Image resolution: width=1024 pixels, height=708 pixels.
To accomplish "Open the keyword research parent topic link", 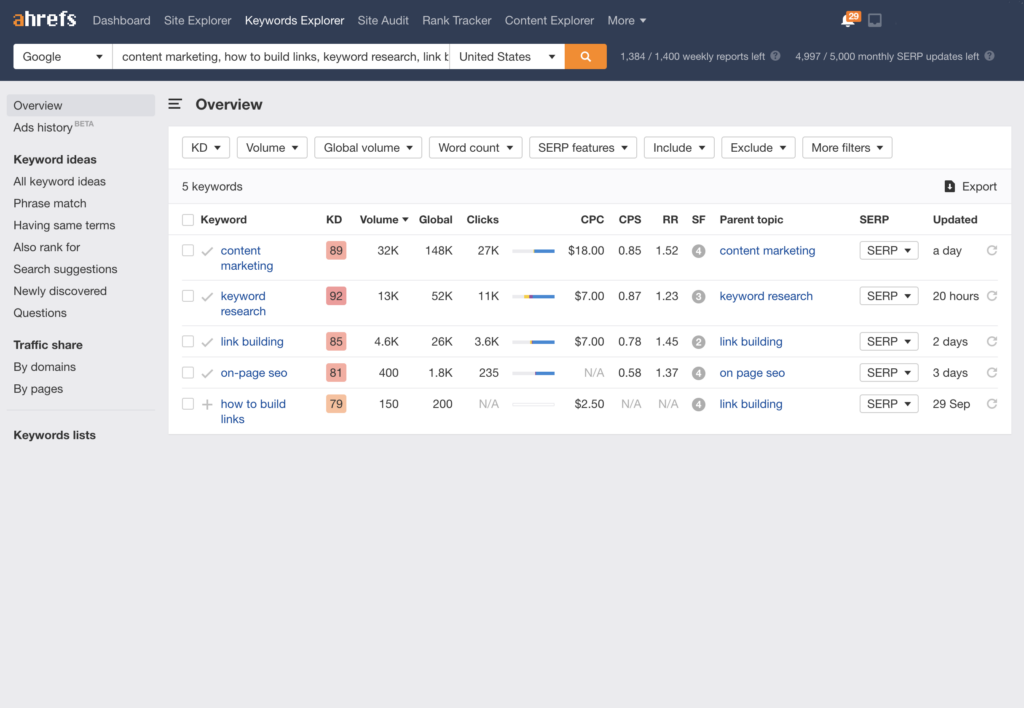I will tap(766, 296).
